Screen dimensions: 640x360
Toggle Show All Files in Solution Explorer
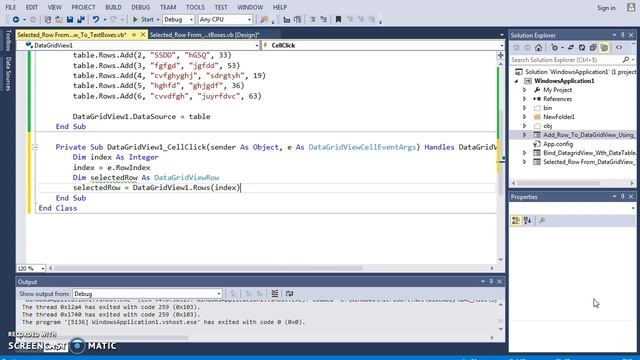[x=604, y=48]
